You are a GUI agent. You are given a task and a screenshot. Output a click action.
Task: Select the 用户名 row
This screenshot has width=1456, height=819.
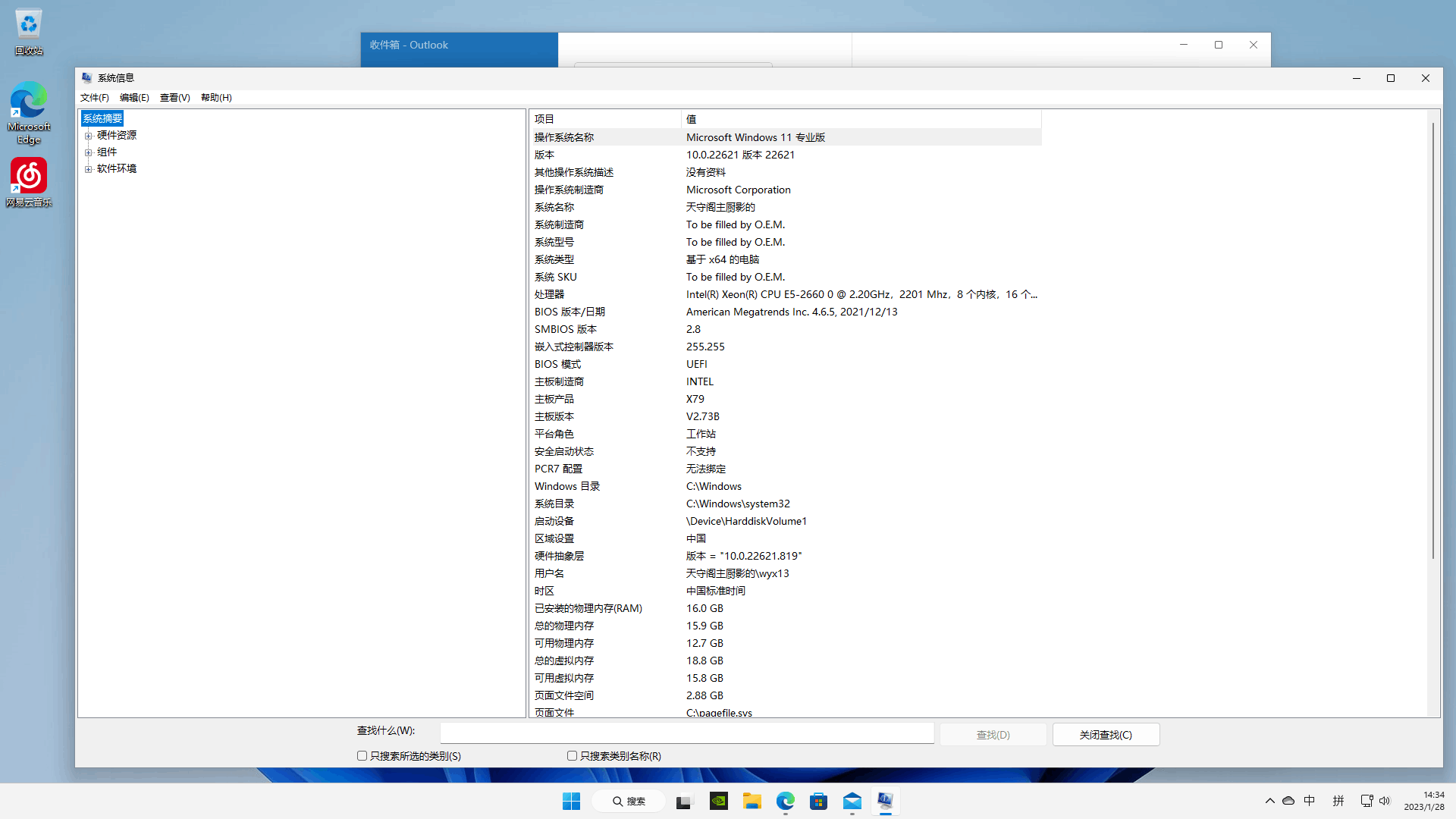coord(786,573)
